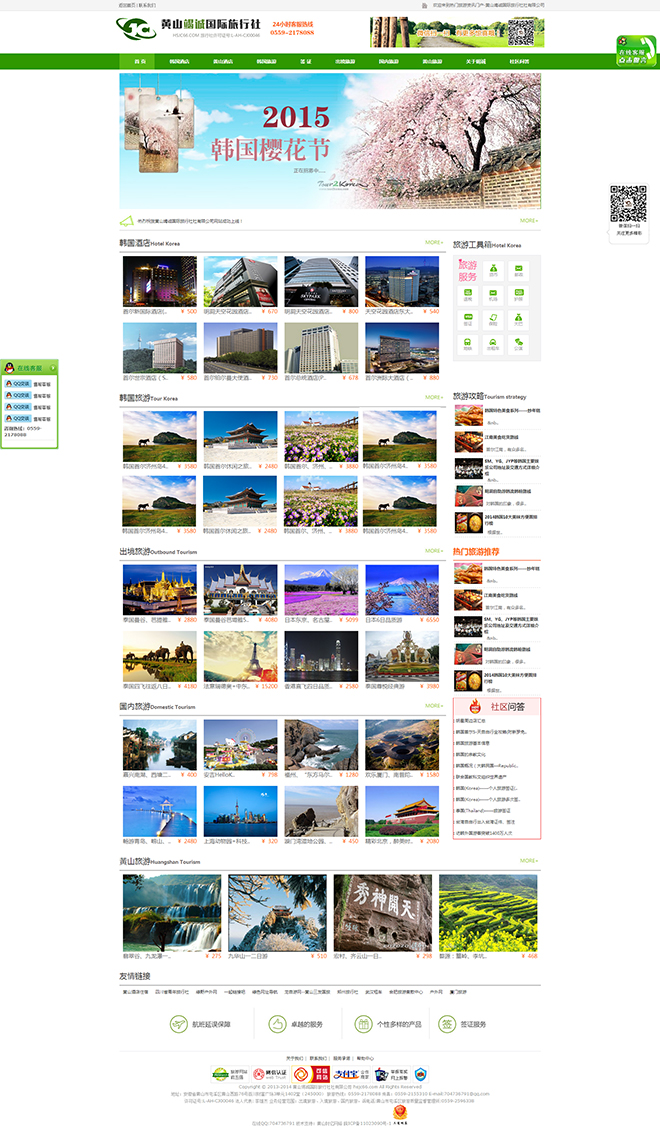
Task: Expand MORE+ for 黄山旅游 Huangshan Tourism
Action: tap(528, 860)
